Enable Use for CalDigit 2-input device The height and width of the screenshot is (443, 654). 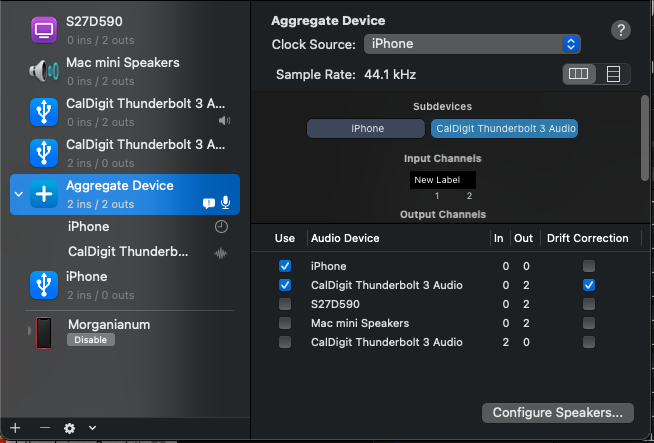point(285,342)
